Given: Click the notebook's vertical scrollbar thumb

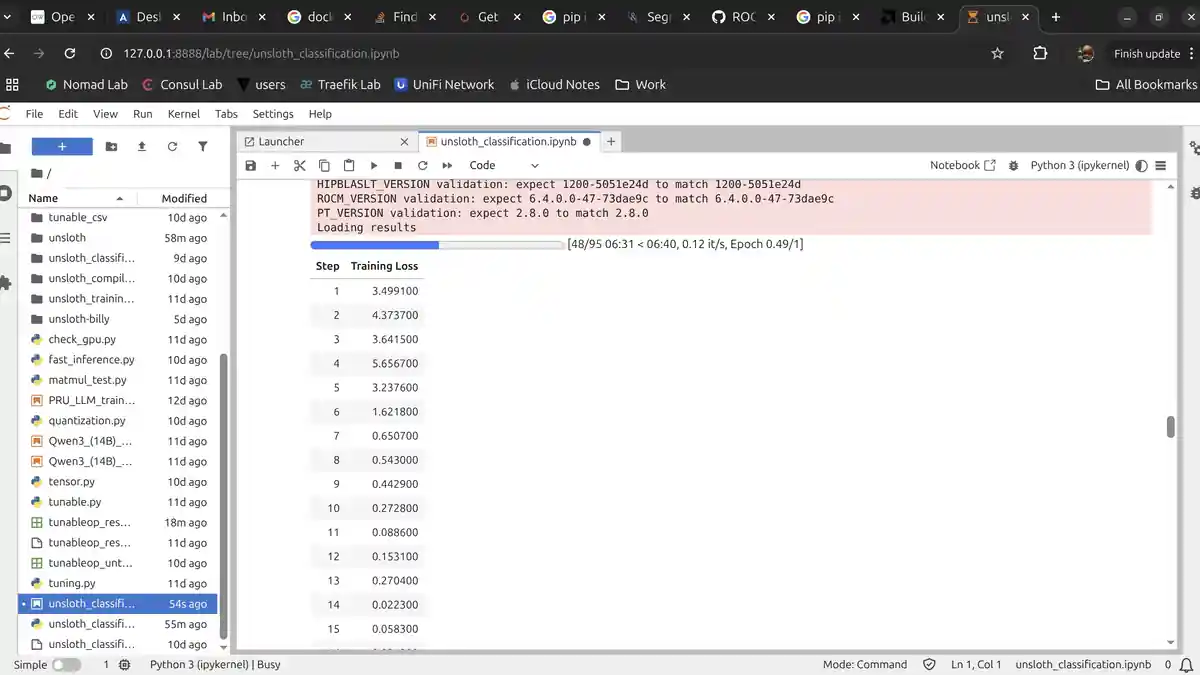Looking at the screenshot, I should click(x=1170, y=427).
